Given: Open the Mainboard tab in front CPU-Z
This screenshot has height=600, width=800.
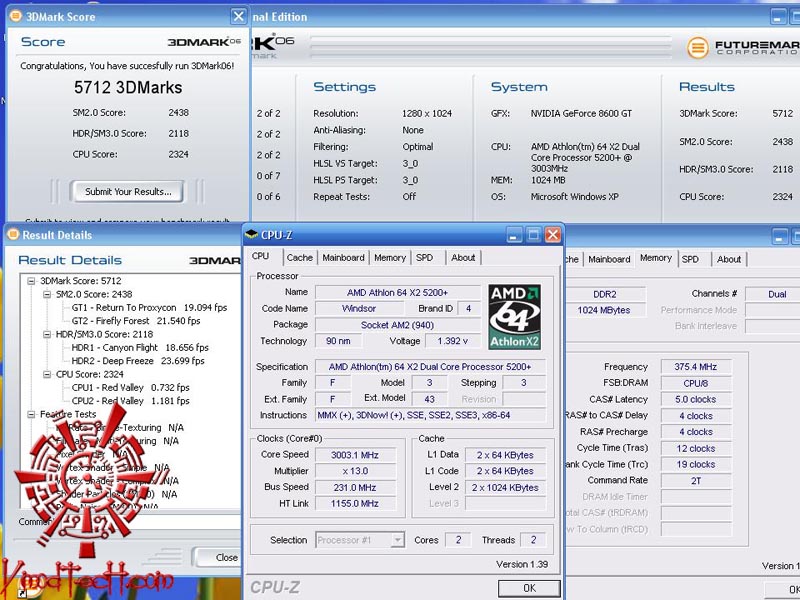Looking at the screenshot, I should tap(343, 258).
